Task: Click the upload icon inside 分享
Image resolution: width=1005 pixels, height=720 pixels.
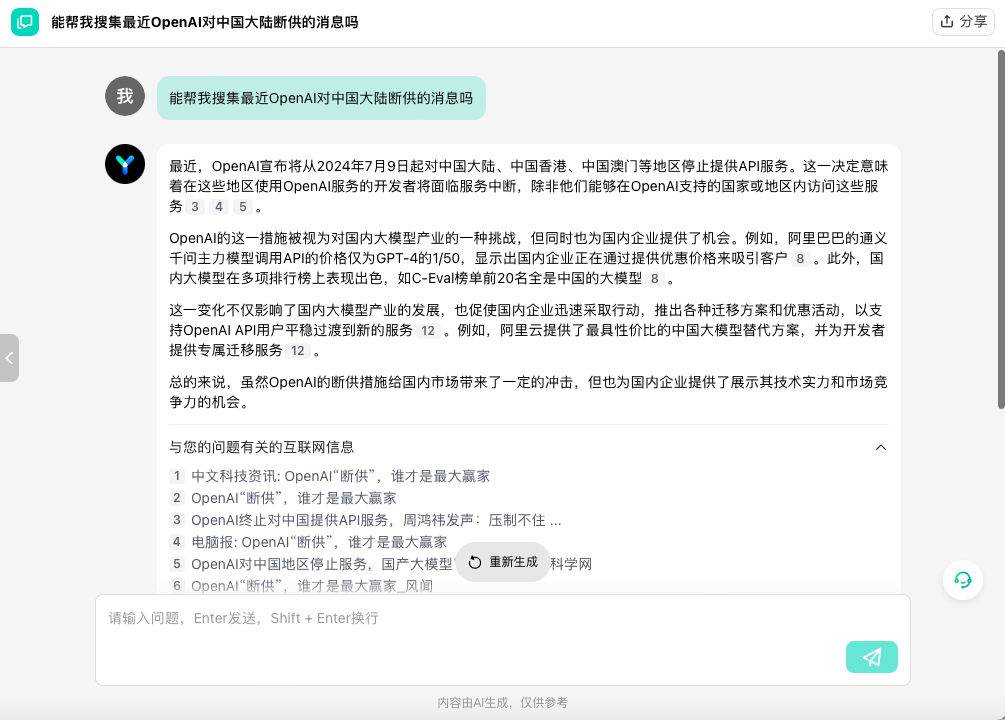Action: pyautogui.click(x=947, y=22)
